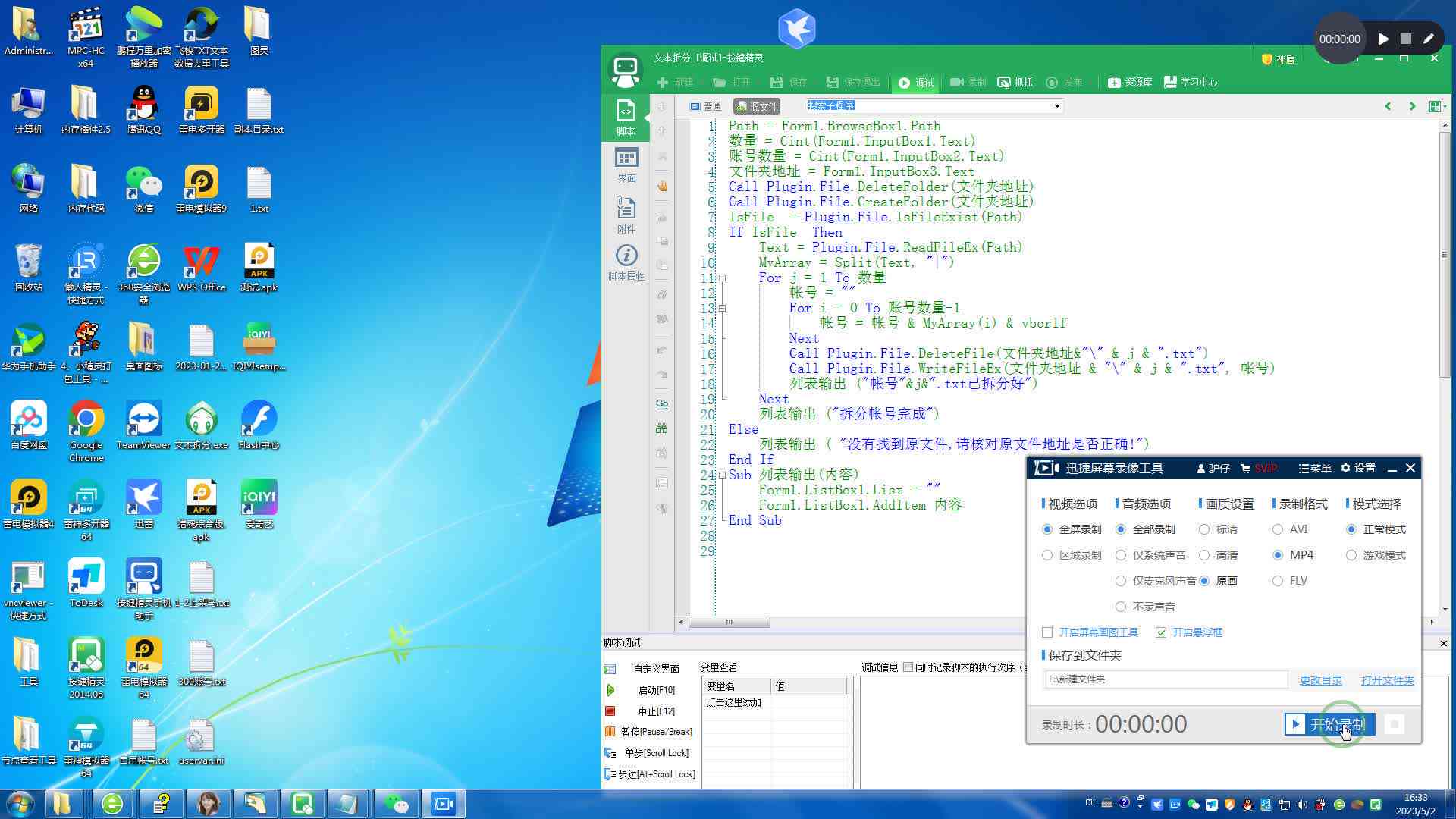The height and width of the screenshot is (819, 1456).
Task: Expand the 源文件 source file tab
Action: [x=758, y=106]
